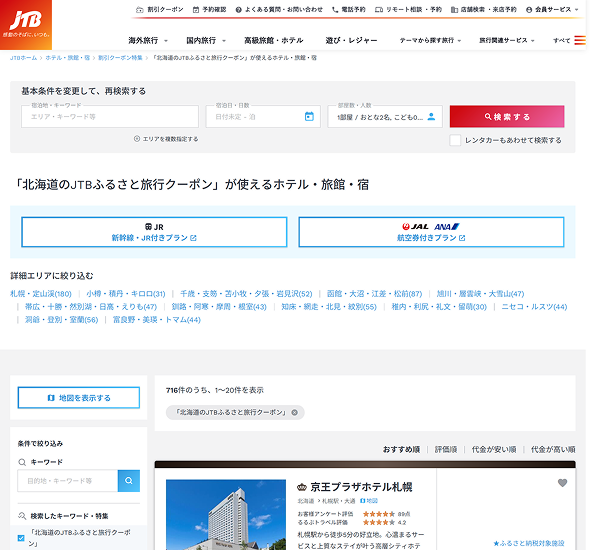Filter by 洞爺・登別・室蘭(56) area

click(61, 320)
